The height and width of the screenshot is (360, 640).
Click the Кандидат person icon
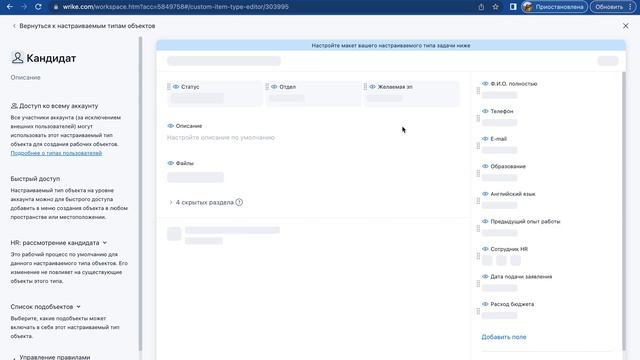(x=17, y=58)
